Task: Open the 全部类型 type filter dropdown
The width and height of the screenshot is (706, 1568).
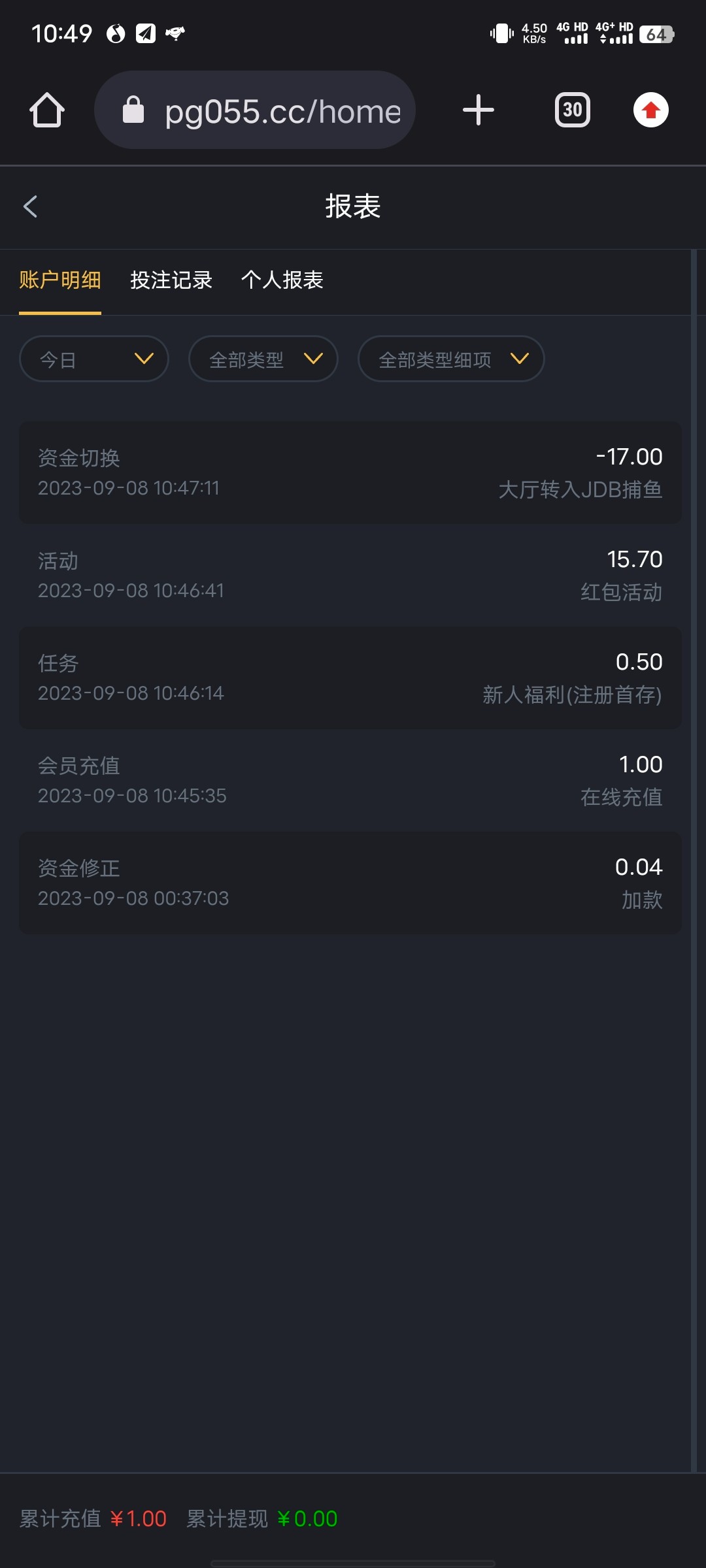Action: point(263,359)
